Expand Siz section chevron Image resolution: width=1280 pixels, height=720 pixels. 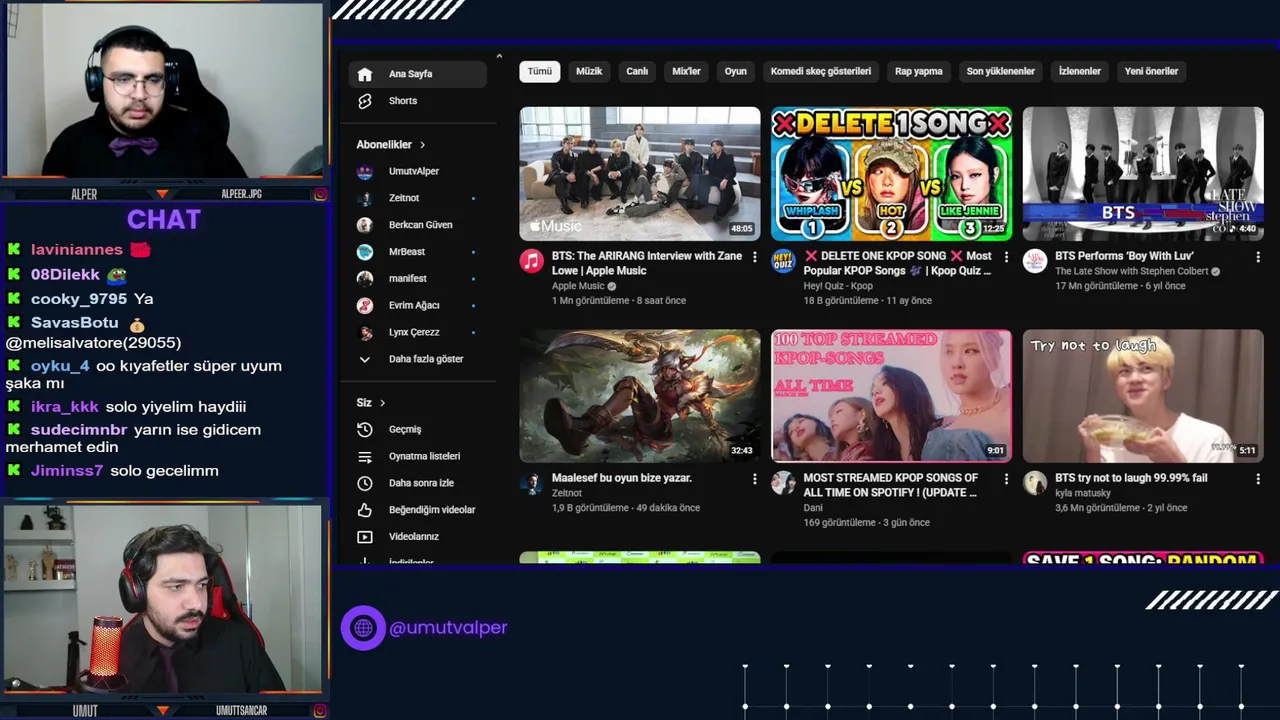[382, 403]
